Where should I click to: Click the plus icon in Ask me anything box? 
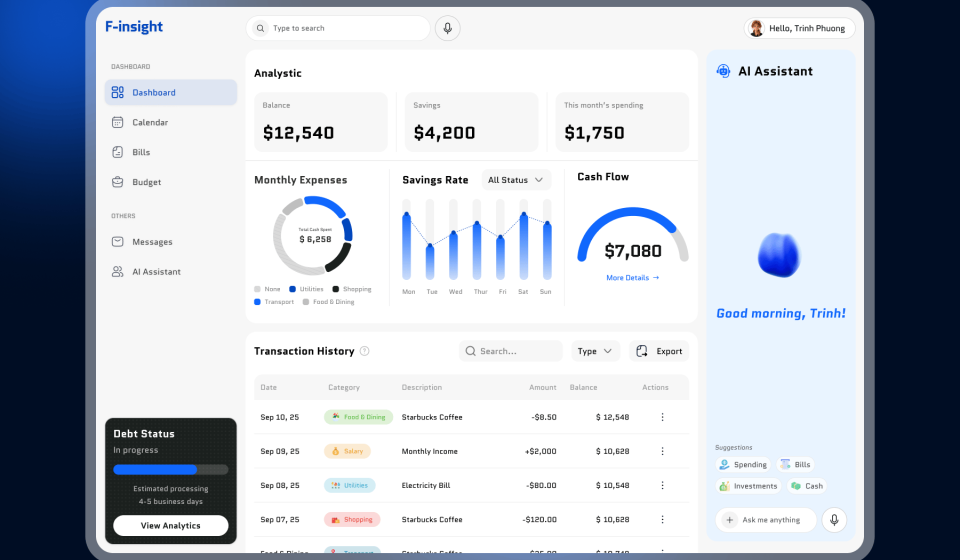(x=729, y=520)
